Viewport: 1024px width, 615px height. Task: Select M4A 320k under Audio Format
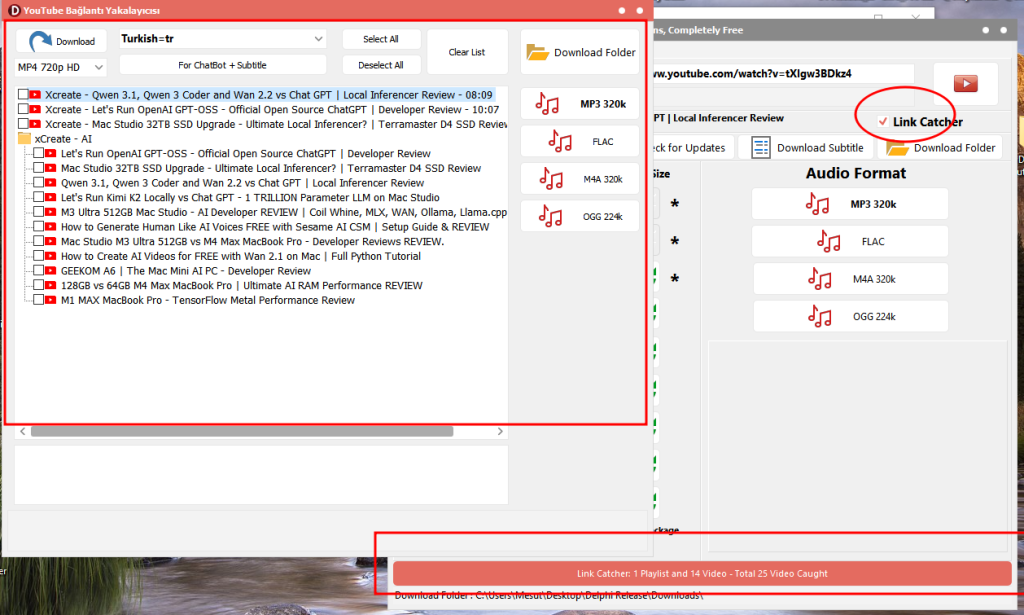(850, 279)
